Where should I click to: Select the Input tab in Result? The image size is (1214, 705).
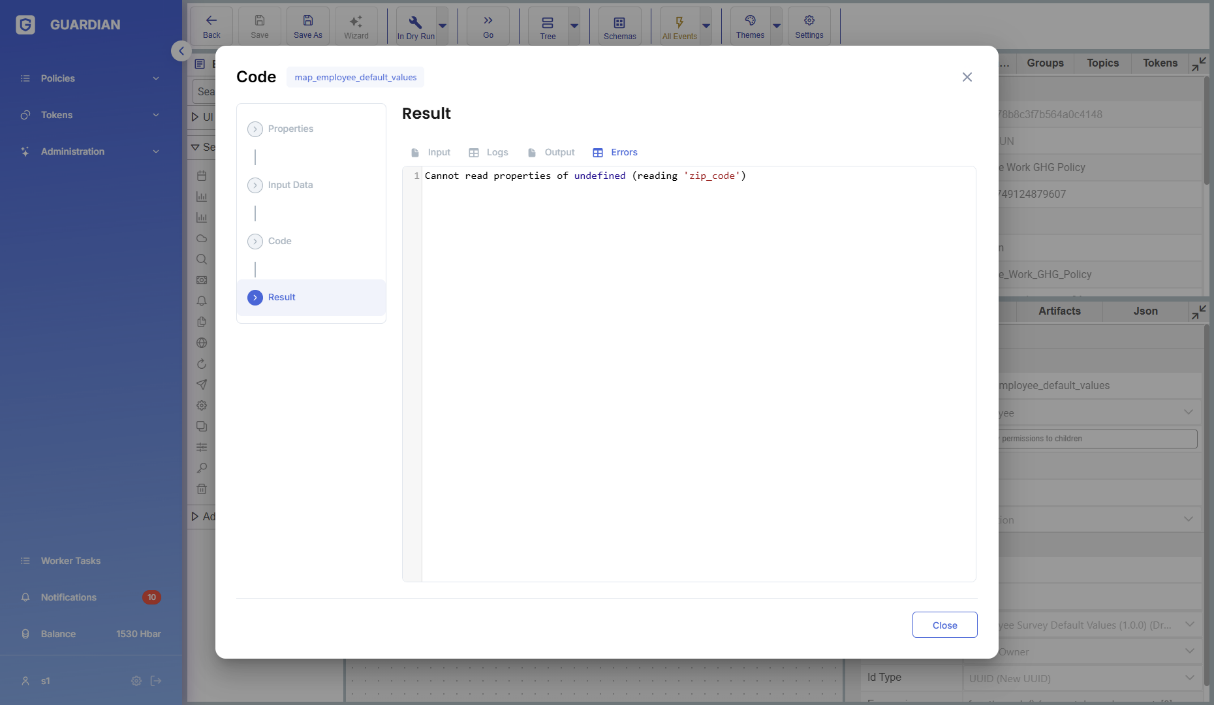pyautogui.click(x=431, y=153)
